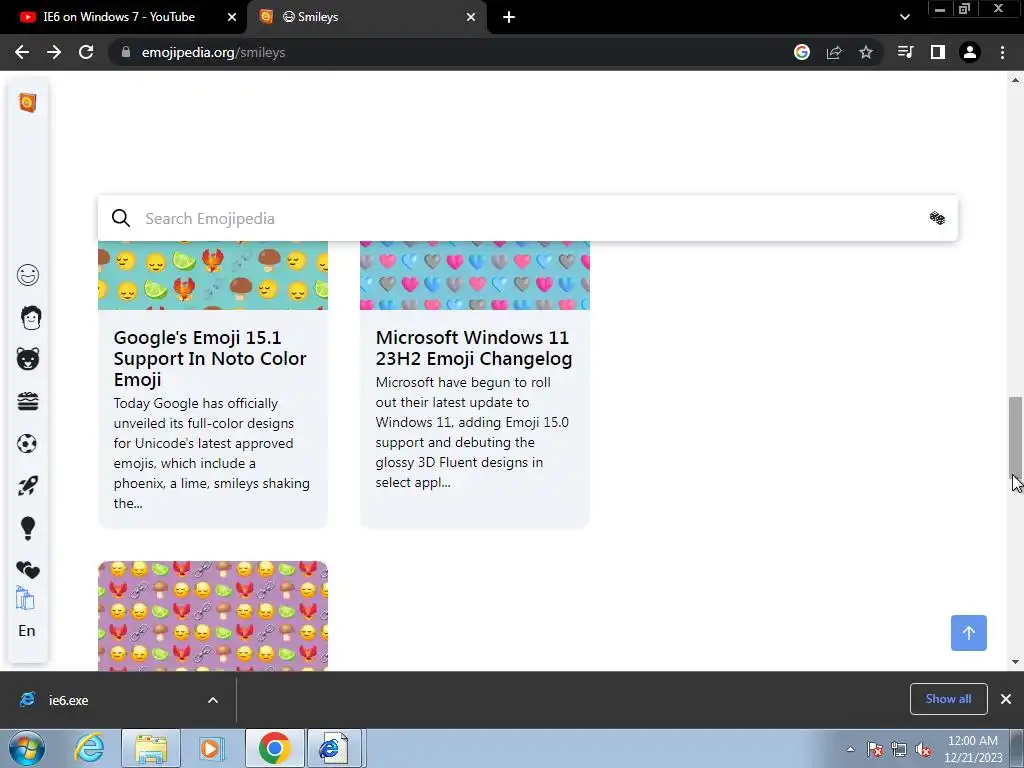Open the Activities soccer ball category icon
Viewport: 1024px width, 768px height.
click(x=27, y=443)
